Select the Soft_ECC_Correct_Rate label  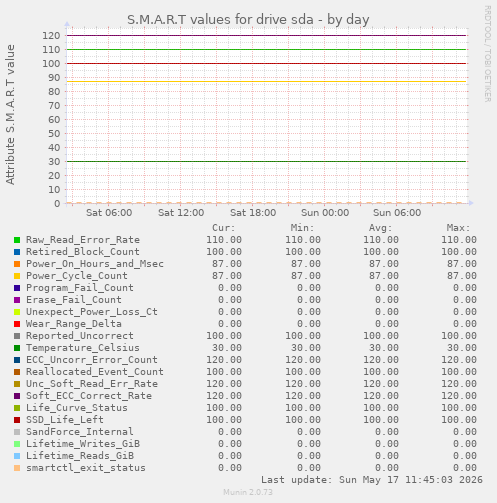pos(89,396)
